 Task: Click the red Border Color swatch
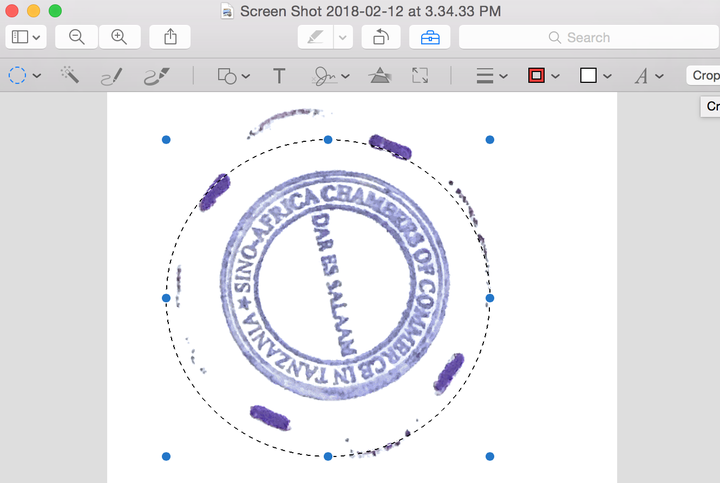536,75
